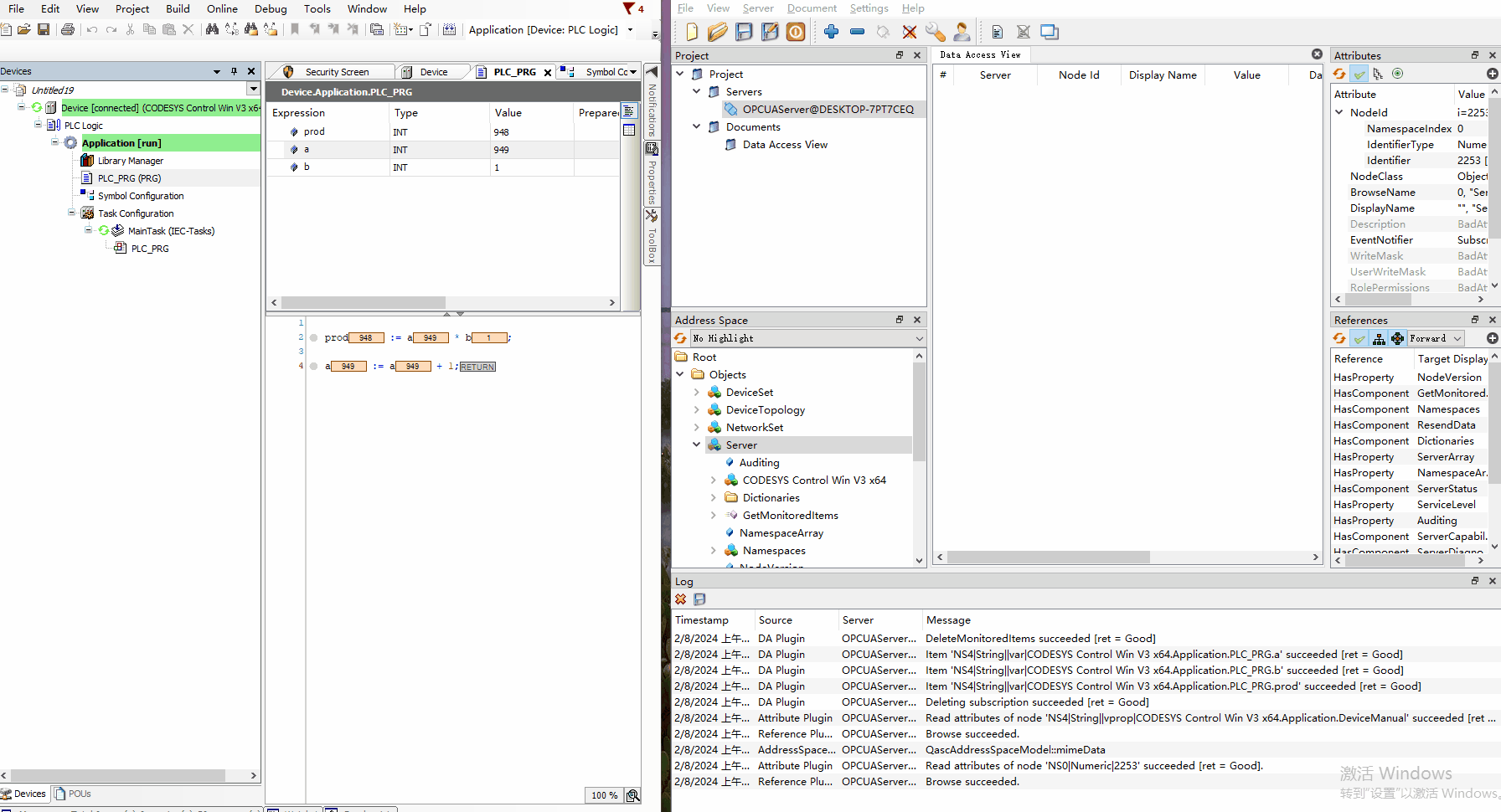
Task: Open the Forward direction dropdown in References
Action: tap(1436, 338)
